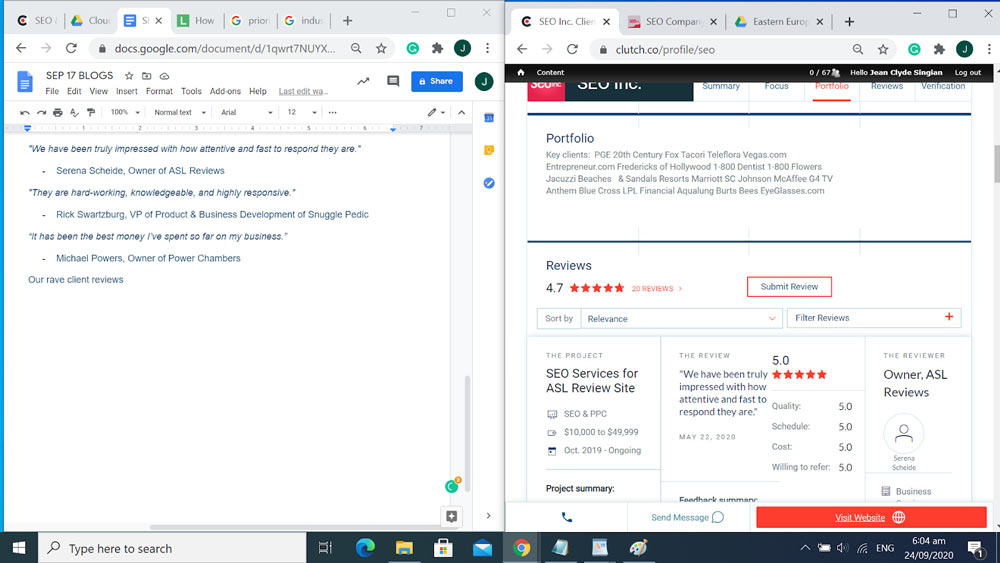Click the Undo icon in Docs toolbar
Image resolution: width=1000 pixels, height=563 pixels.
tap(25, 112)
